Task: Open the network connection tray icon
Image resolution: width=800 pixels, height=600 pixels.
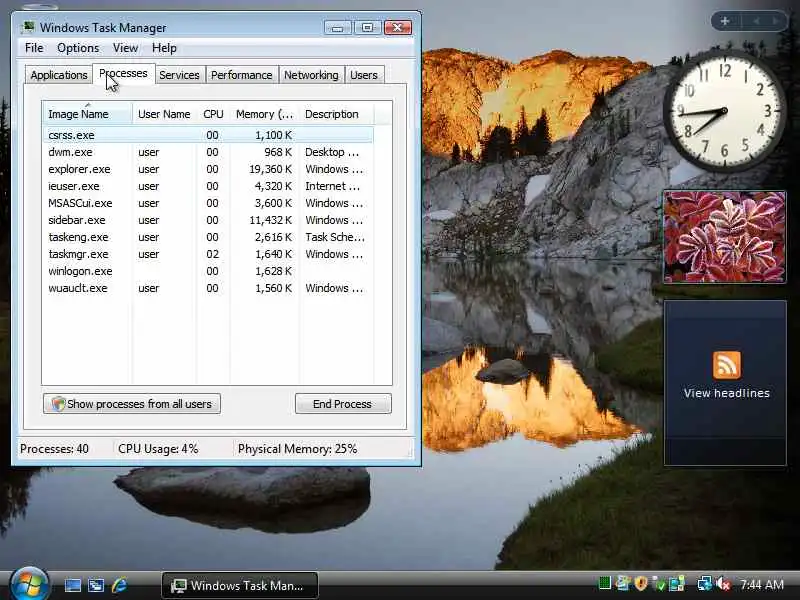Action: click(x=705, y=584)
